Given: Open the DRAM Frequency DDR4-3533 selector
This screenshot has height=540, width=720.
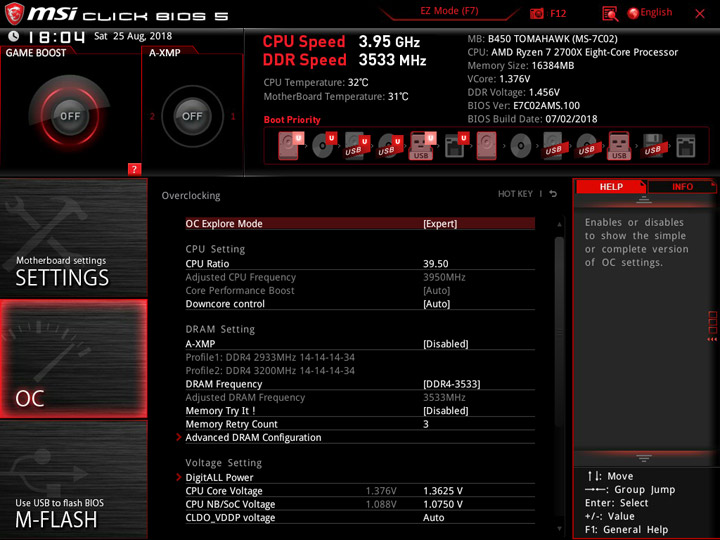Looking at the screenshot, I should point(451,384).
